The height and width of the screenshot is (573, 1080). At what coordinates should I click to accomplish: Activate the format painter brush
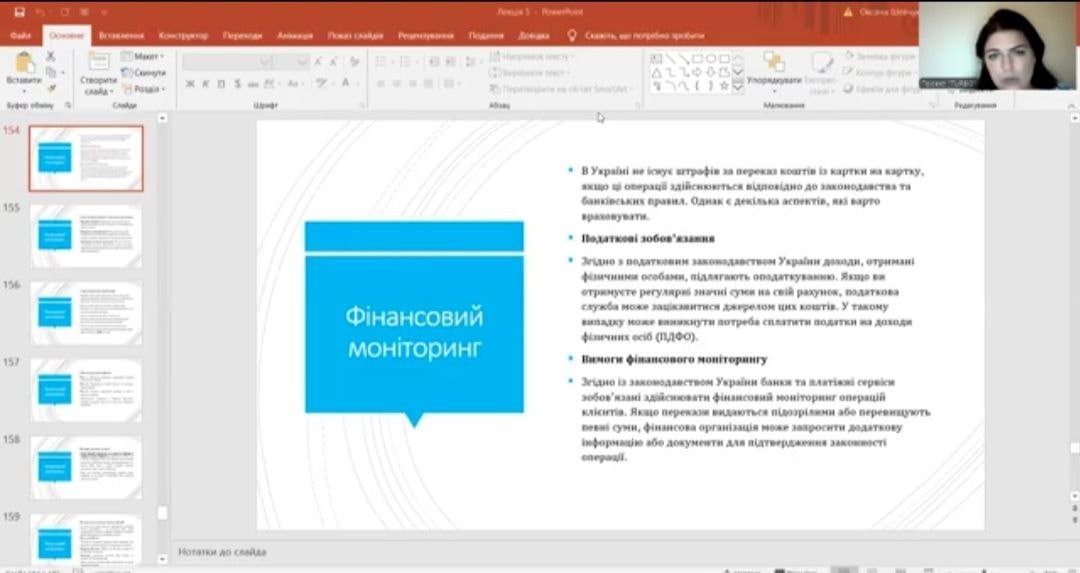coord(51,88)
